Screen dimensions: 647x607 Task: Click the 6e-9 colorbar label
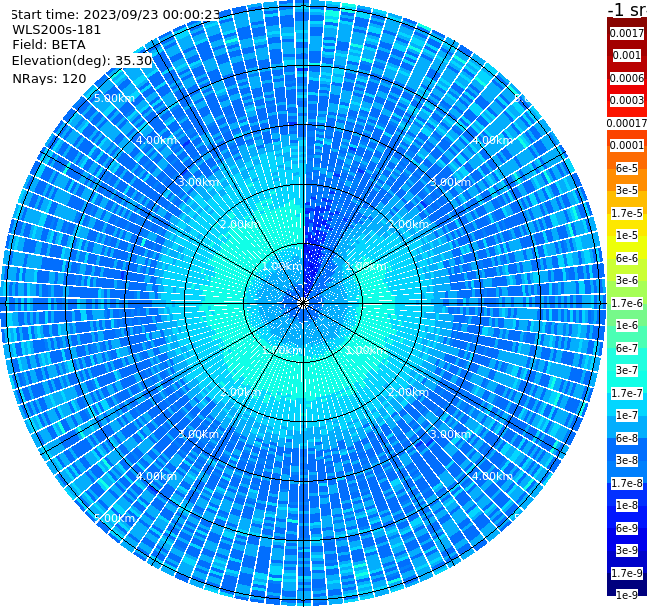tap(627, 528)
